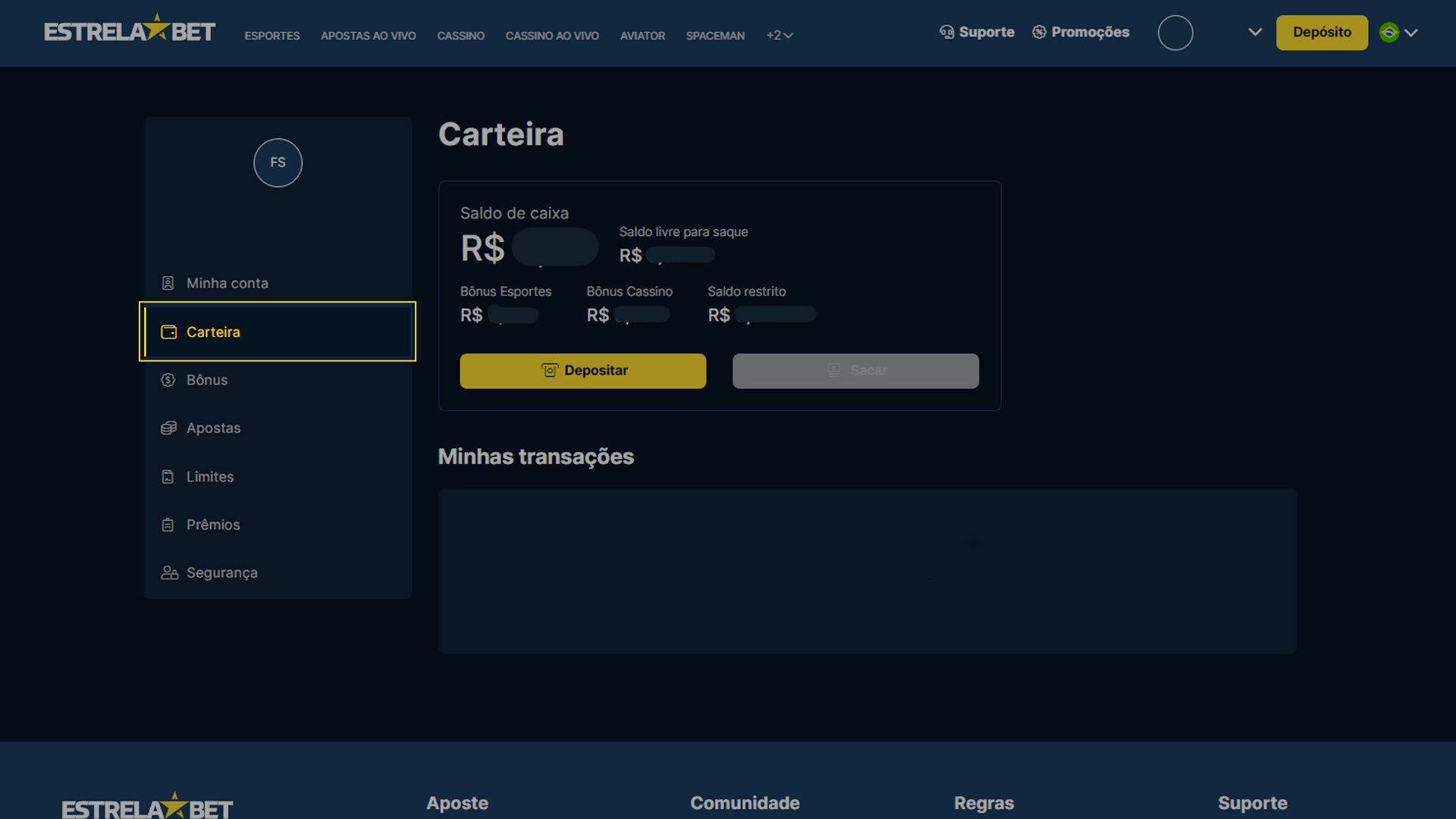Go to Apostas ao Vivo
Image resolution: width=1456 pixels, height=819 pixels.
pos(368,36)
